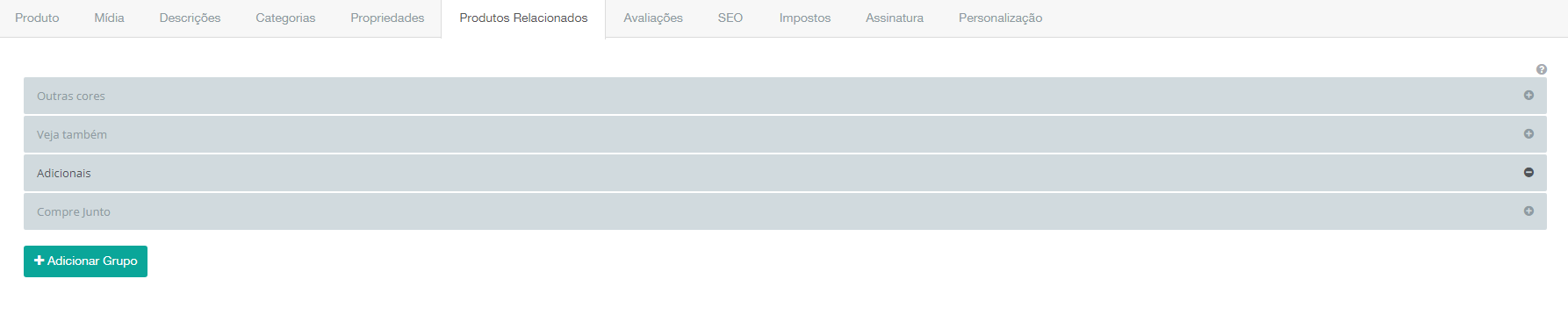
Task: Open the Personalização tab
Action: [x=1000, y=18]
